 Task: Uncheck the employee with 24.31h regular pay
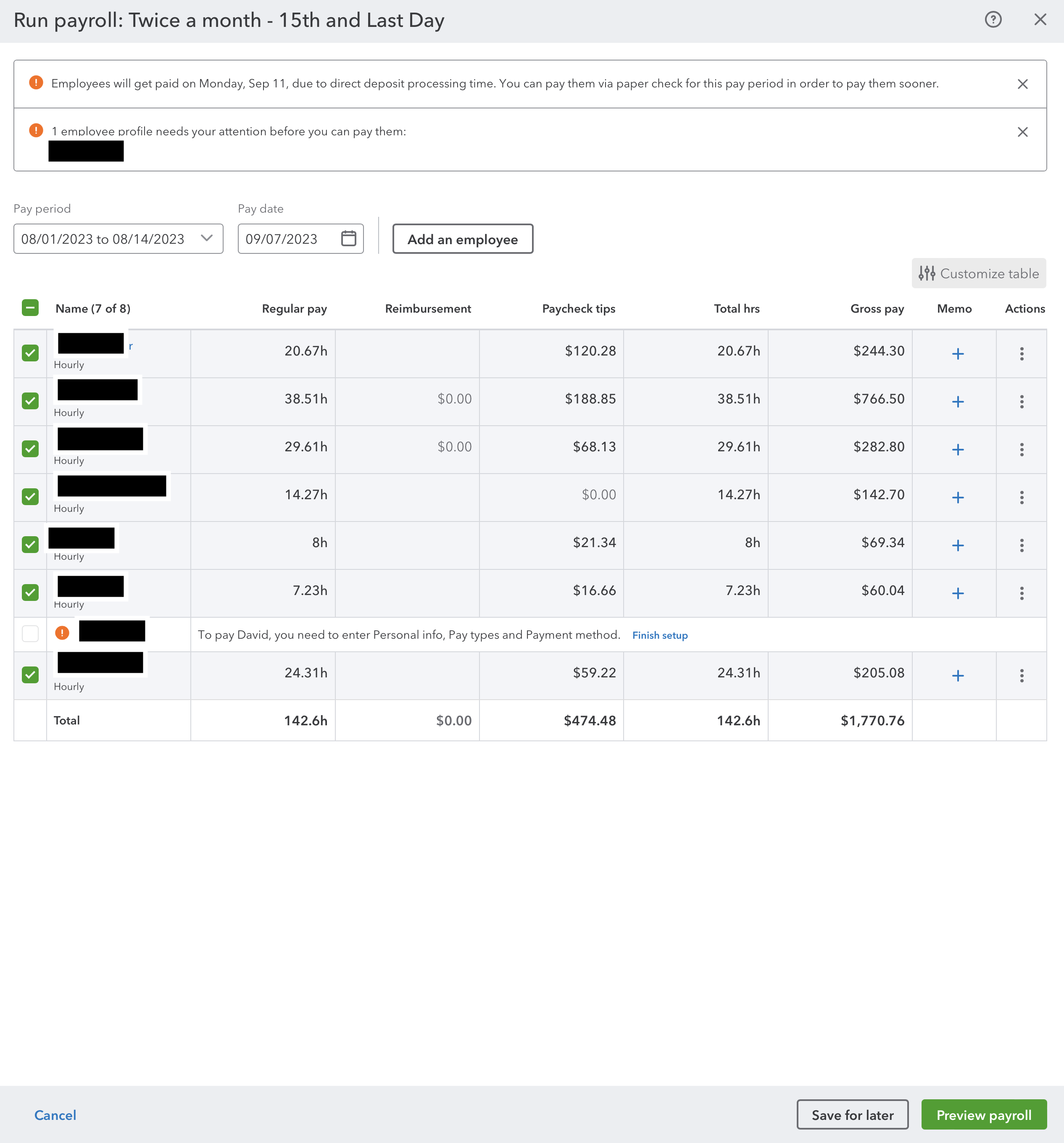point(30,674)
